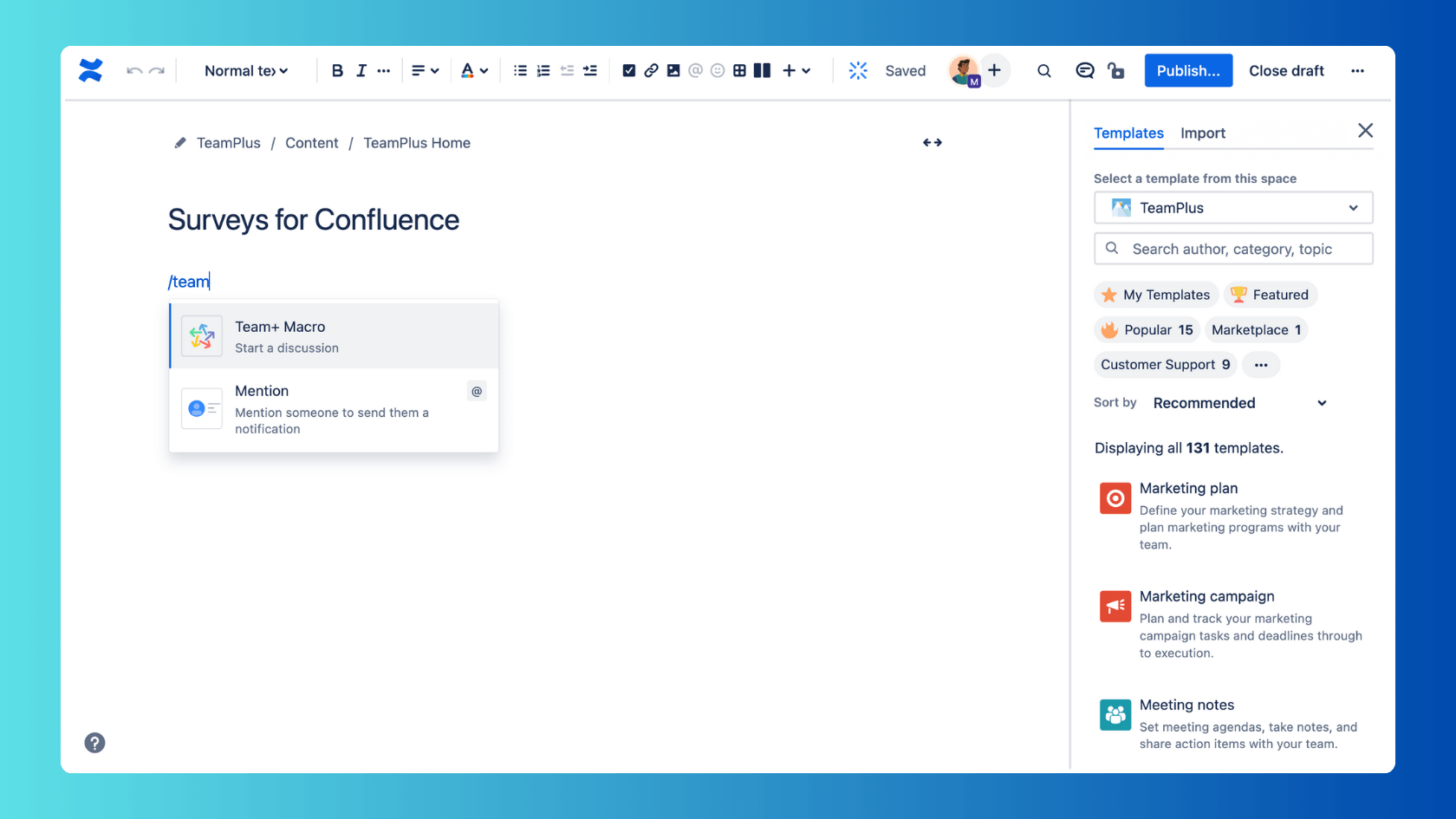Insert an action item checkbox
Image resolution: width=1456 pixels, height=819 pixels.
(x=628, y=70)
